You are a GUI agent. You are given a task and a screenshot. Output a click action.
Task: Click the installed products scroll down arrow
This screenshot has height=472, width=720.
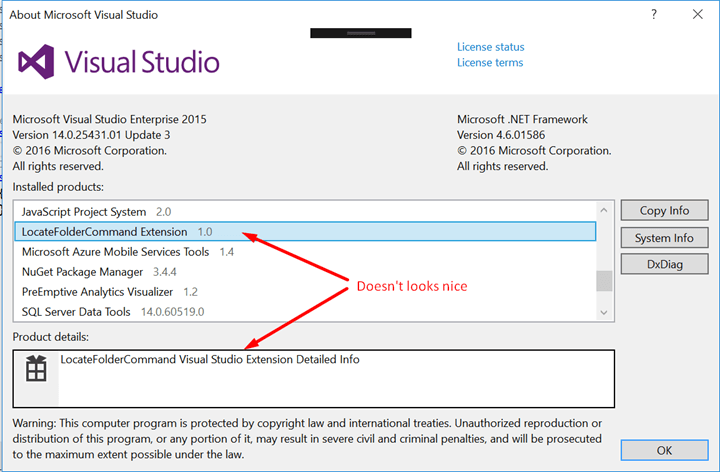click(x=604, y=312)
